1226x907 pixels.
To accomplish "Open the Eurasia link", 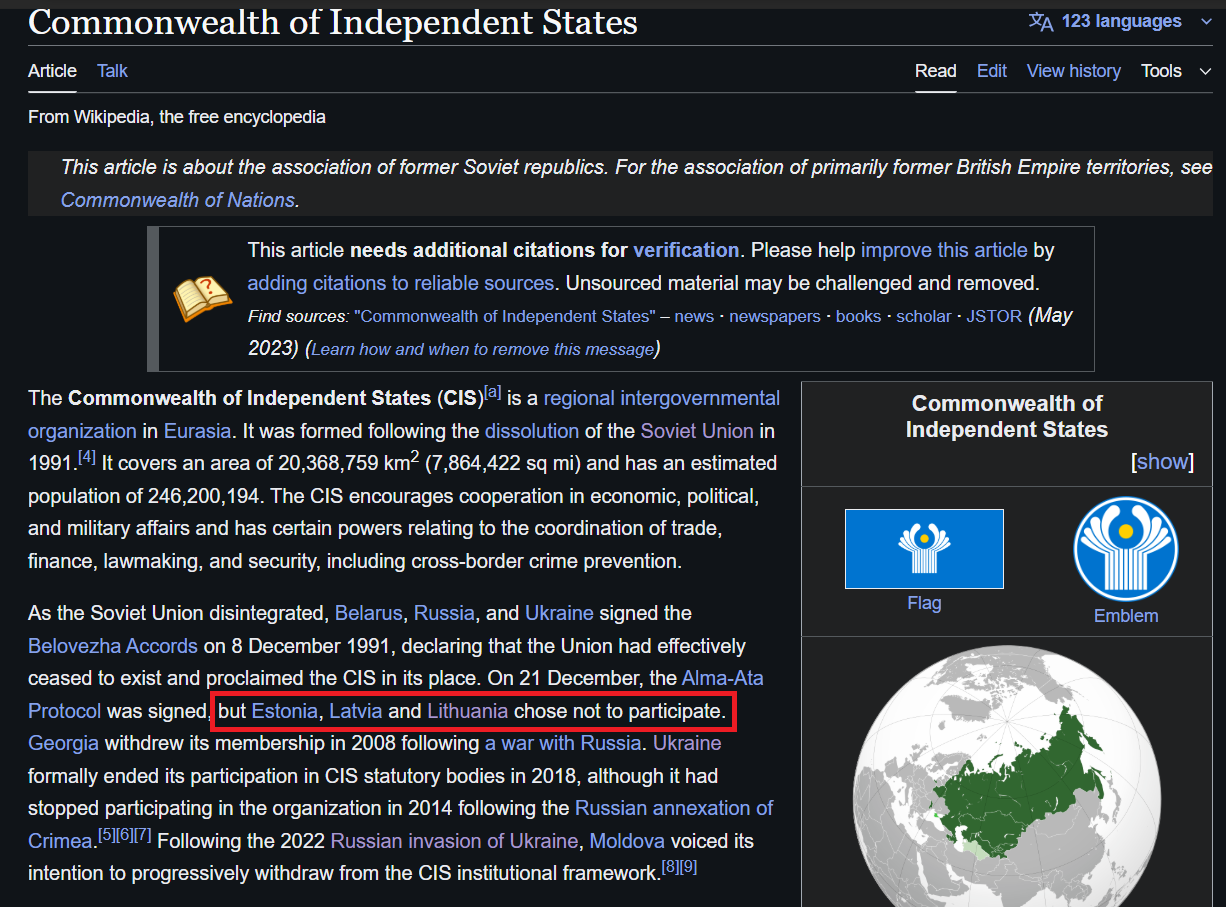I will coord(197,431).
